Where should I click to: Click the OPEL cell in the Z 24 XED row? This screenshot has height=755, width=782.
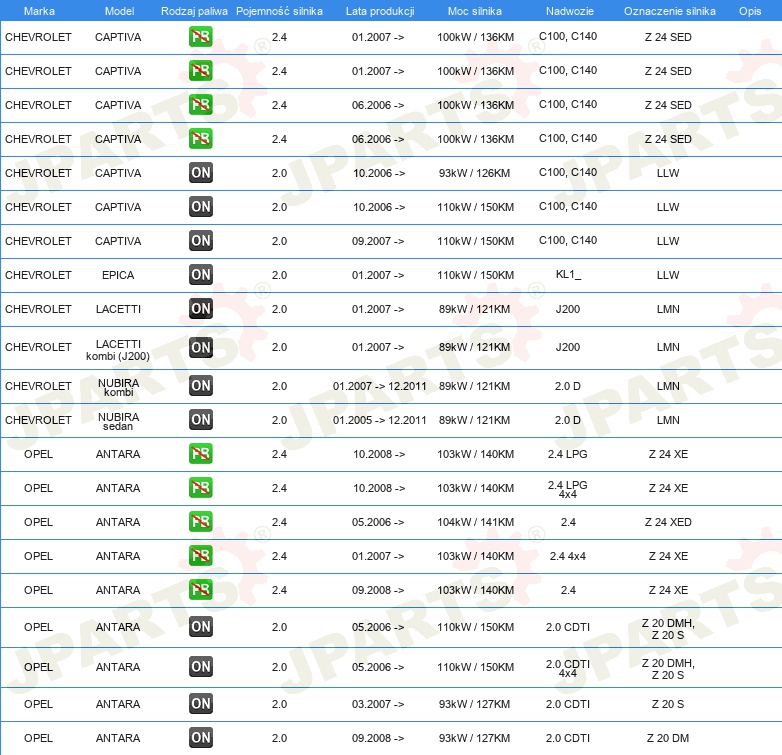click(x=38, y=522)
